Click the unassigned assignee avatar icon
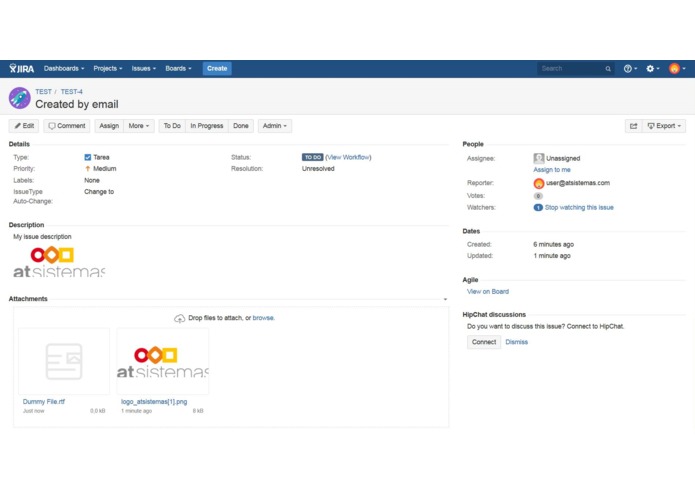This screenshot has width=695, height=494. pyautogui.click(x=539, y=158)
